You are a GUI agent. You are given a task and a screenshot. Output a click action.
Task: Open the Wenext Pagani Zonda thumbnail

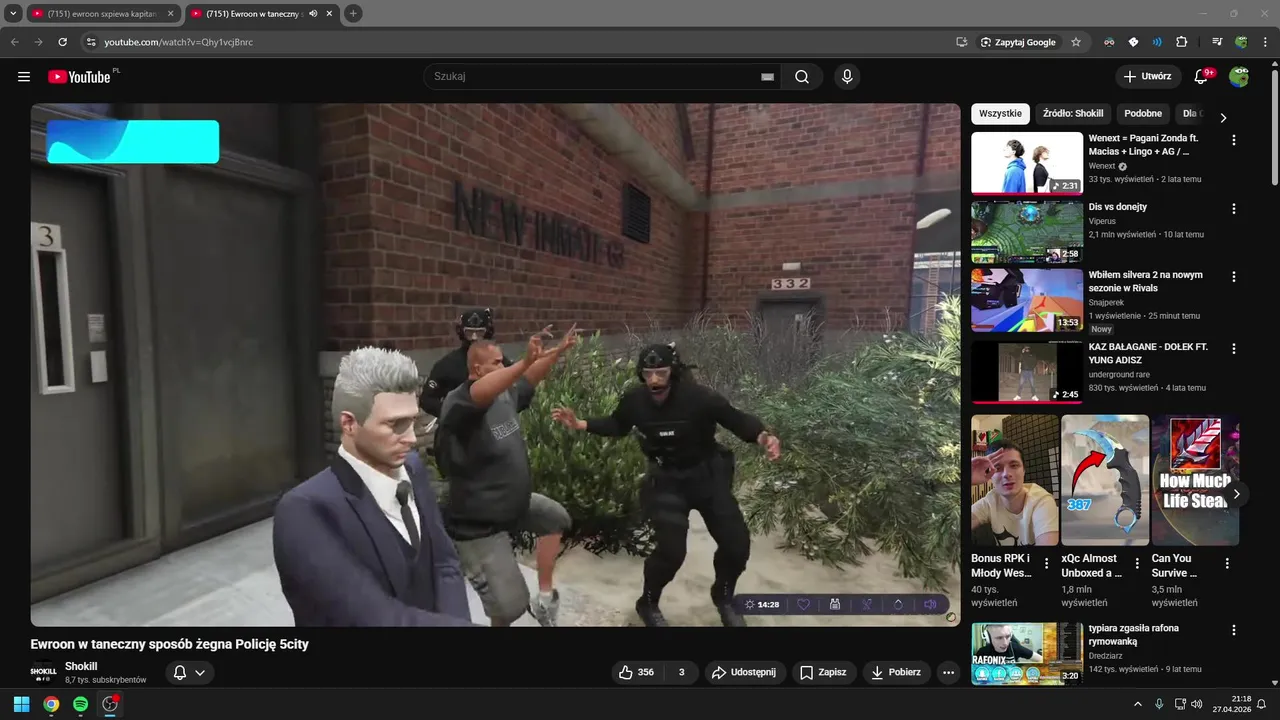1027,163
